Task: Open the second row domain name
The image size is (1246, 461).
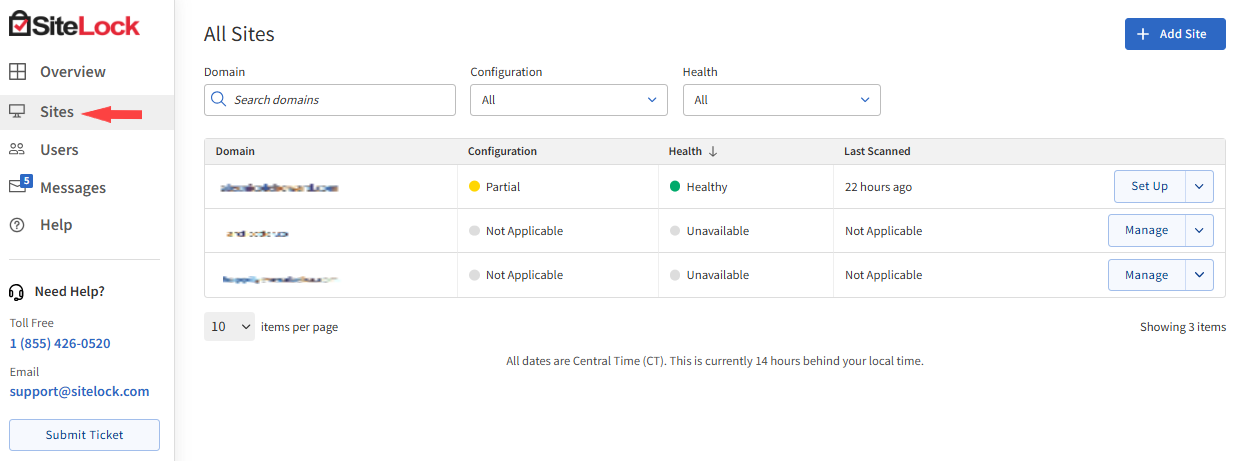Action: click(x=258, y=232)
